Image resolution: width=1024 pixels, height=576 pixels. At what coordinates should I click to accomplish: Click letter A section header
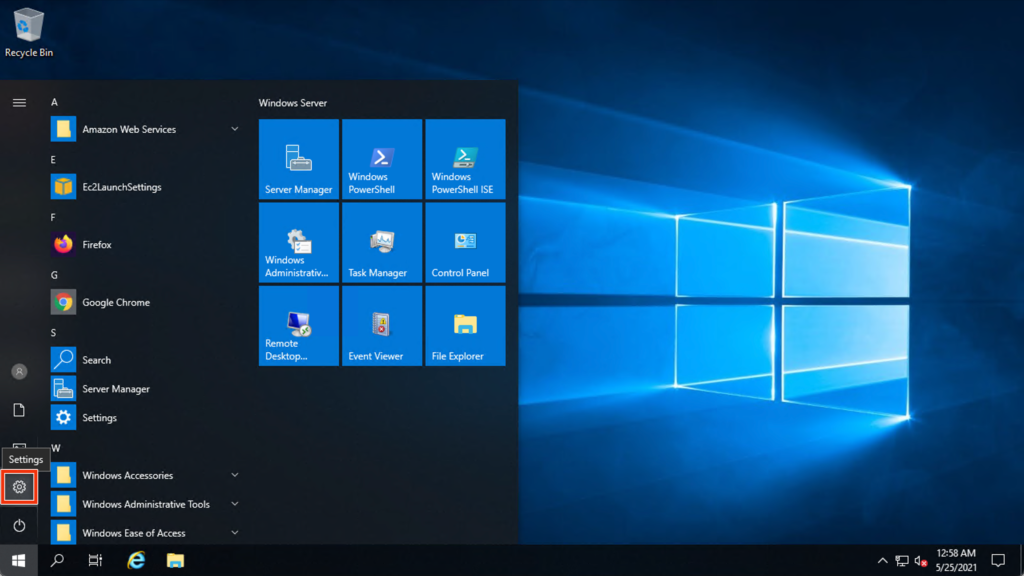pos(54,103)
